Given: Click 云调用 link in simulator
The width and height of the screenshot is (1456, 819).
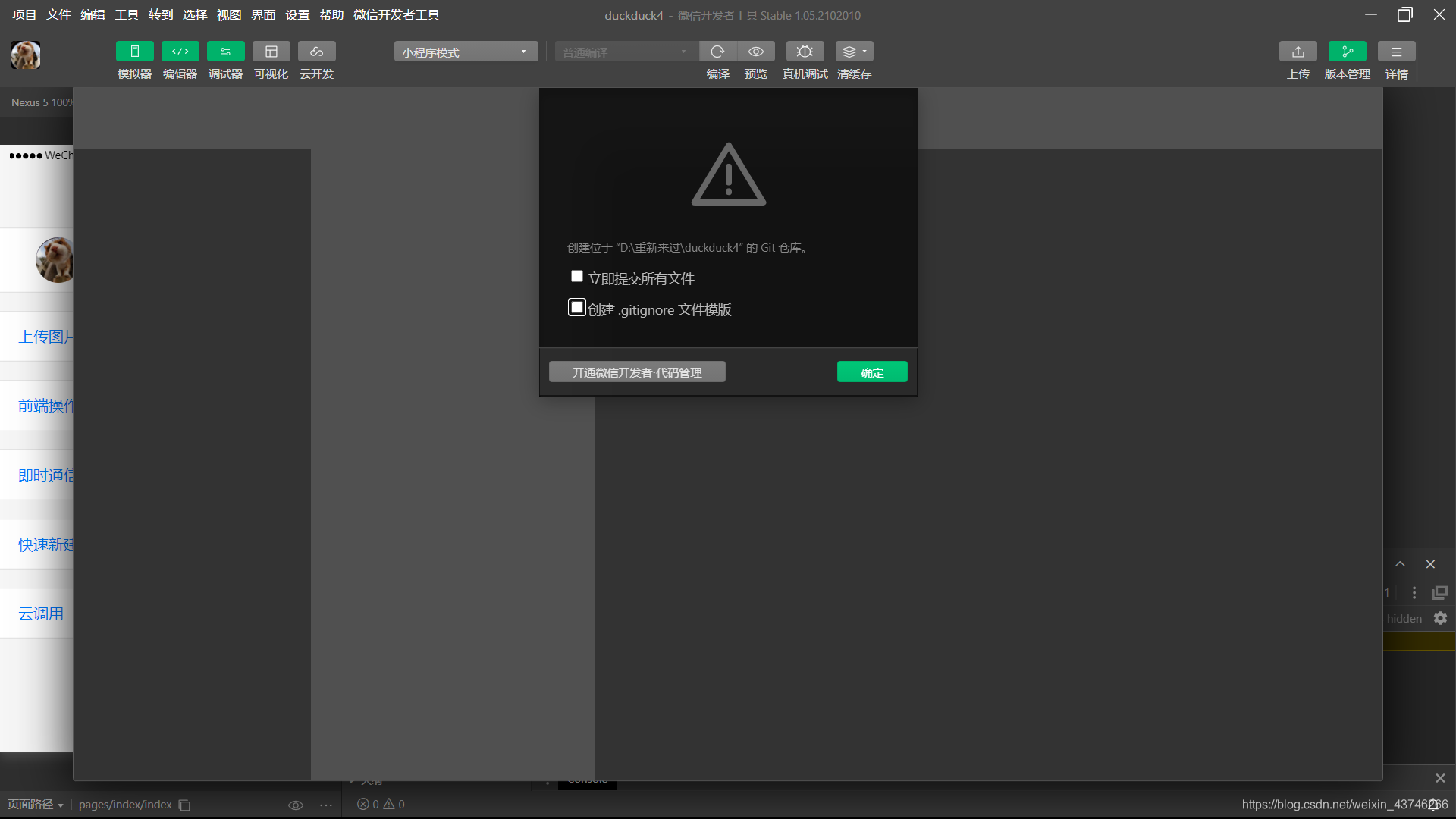Looking at the screenshot, I should pos(41,614).
